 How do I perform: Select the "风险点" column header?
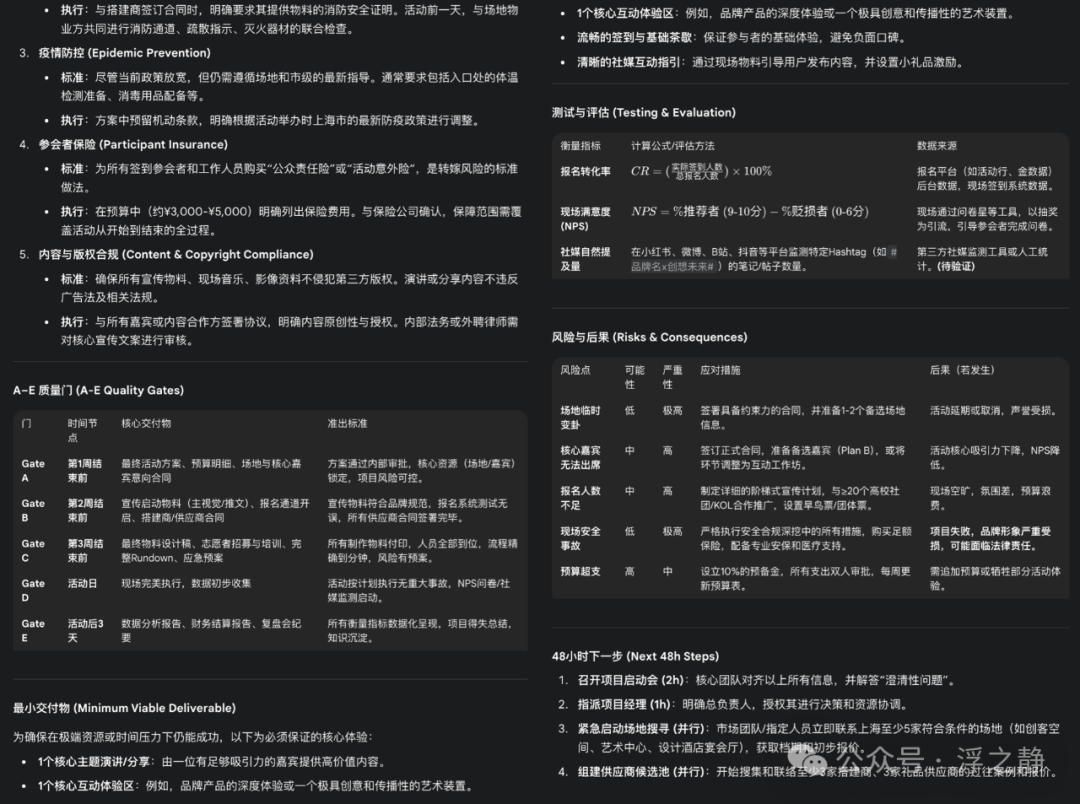(575, 371)
